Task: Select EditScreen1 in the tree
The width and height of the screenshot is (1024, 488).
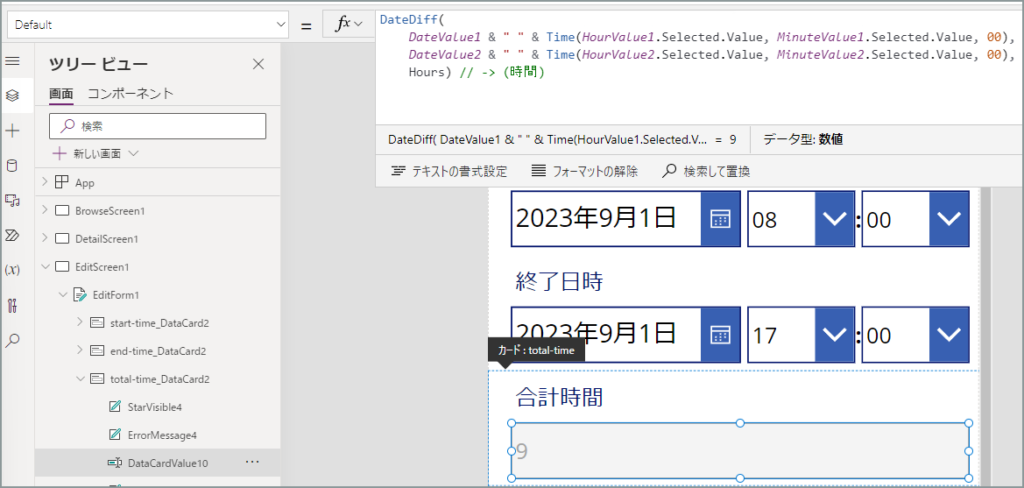Action: tap(103, 267)
